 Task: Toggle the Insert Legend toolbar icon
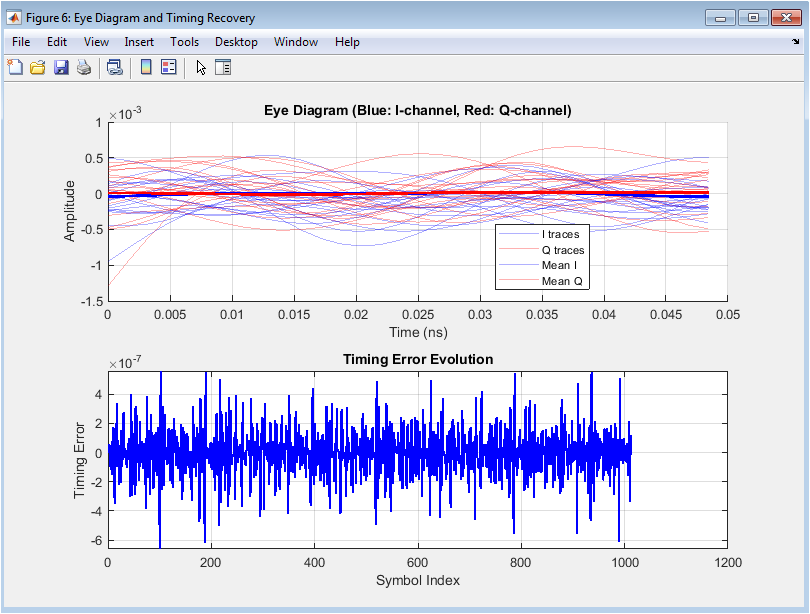click(168, 68)
